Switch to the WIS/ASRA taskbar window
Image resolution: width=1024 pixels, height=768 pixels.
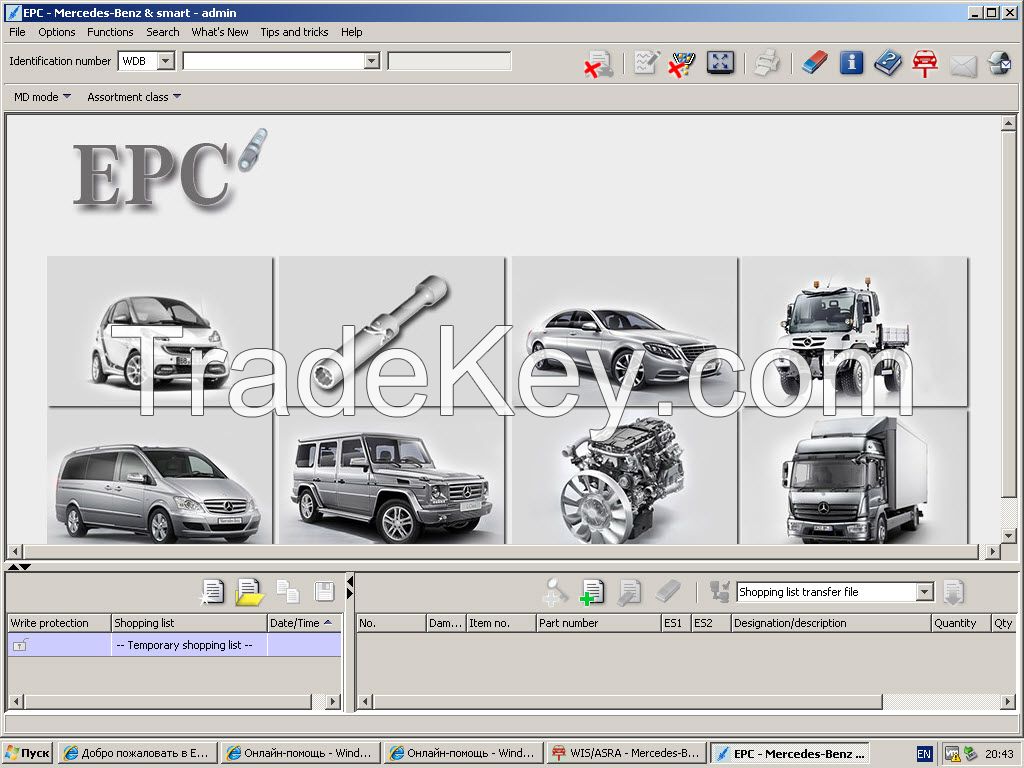click(626, 753)
